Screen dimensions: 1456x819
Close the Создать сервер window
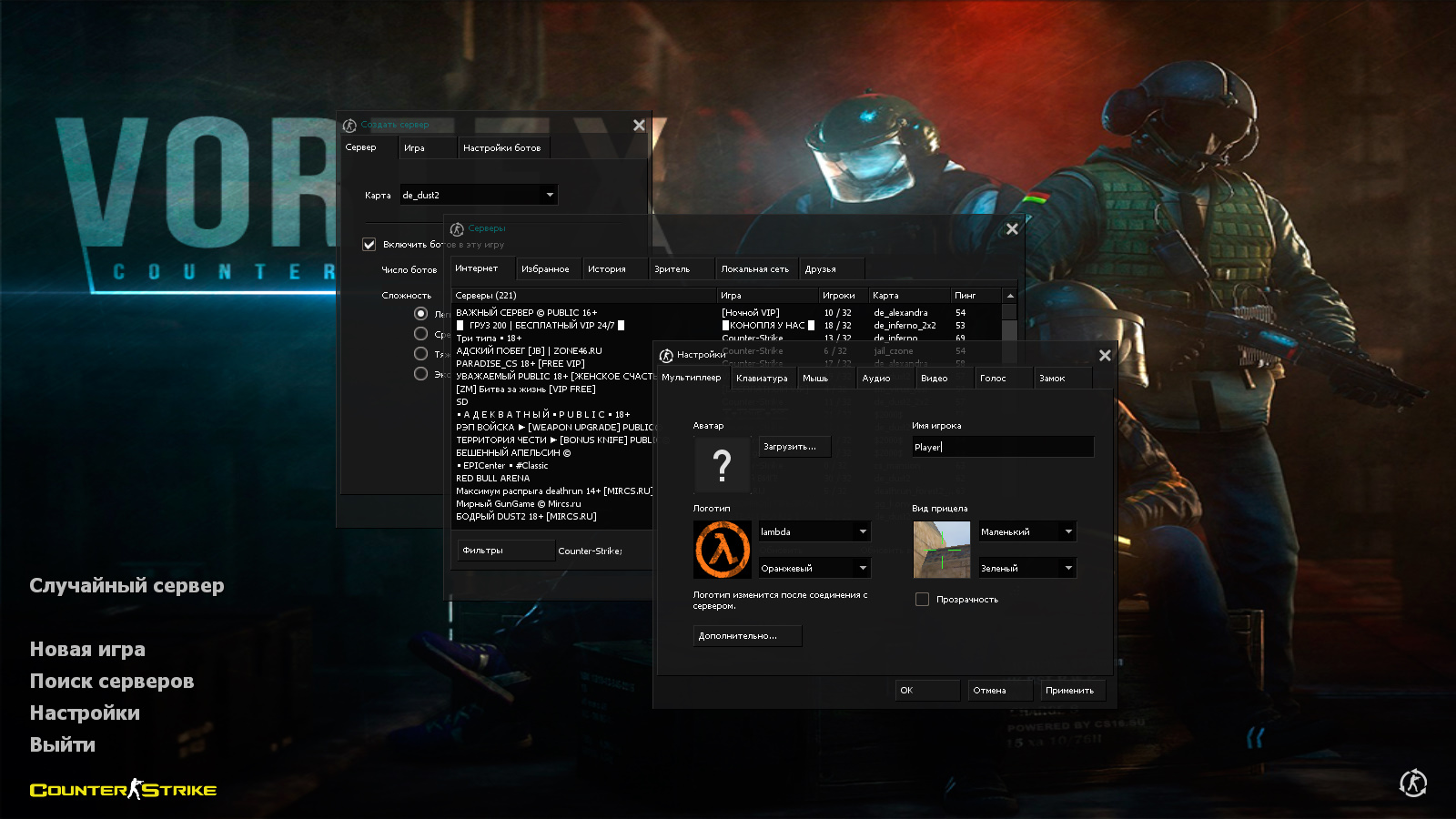point(639,126)
